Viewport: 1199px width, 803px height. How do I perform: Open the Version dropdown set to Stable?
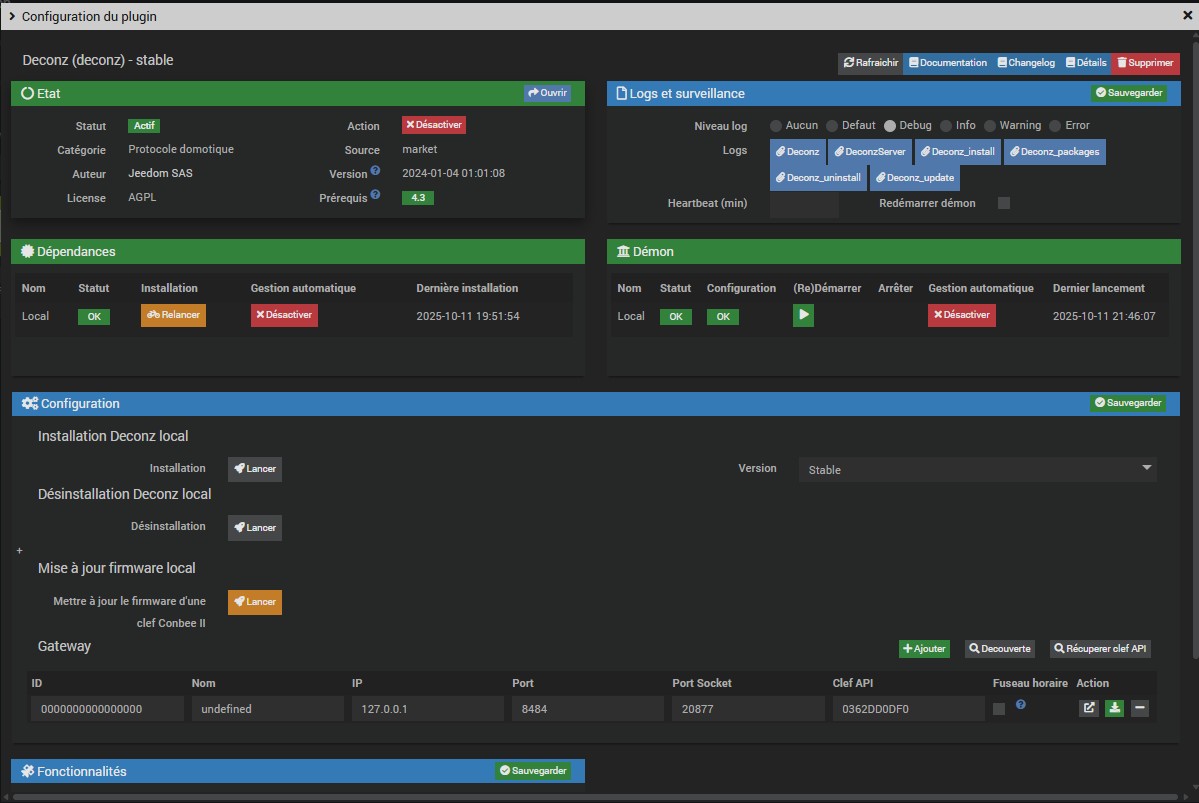point(976,469)
